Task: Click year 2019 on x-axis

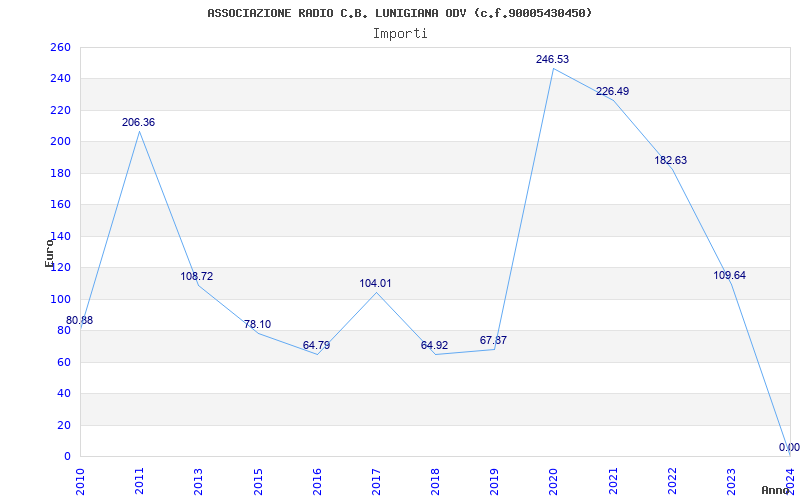Action: tap(494, 481)
